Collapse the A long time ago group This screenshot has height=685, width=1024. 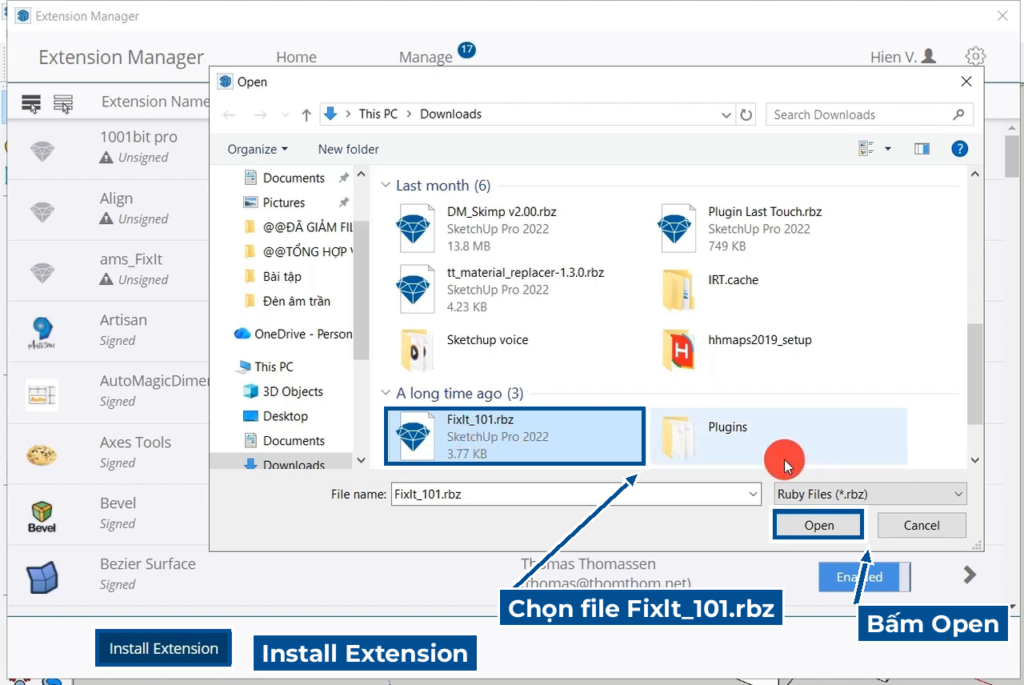click(386, 393)
